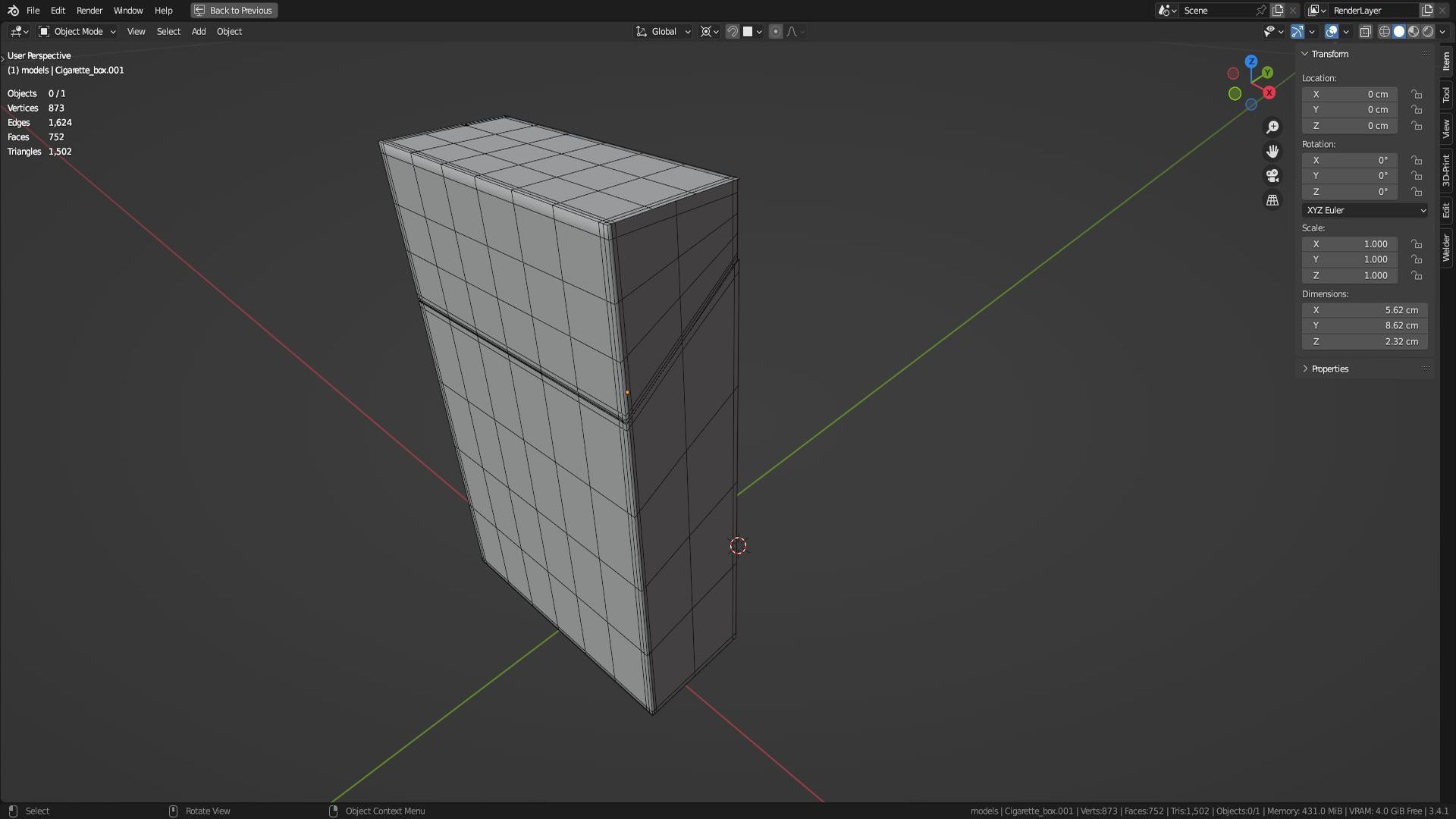Pin the Scene with pin icon
This screenshot has width=1456, height=819.
tap(1260, 10)
